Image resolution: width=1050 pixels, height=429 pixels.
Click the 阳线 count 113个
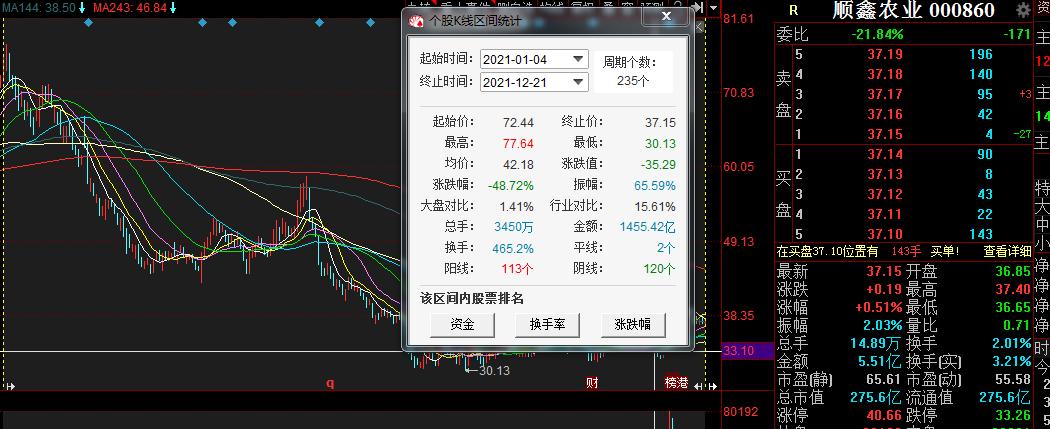[517, 269]
